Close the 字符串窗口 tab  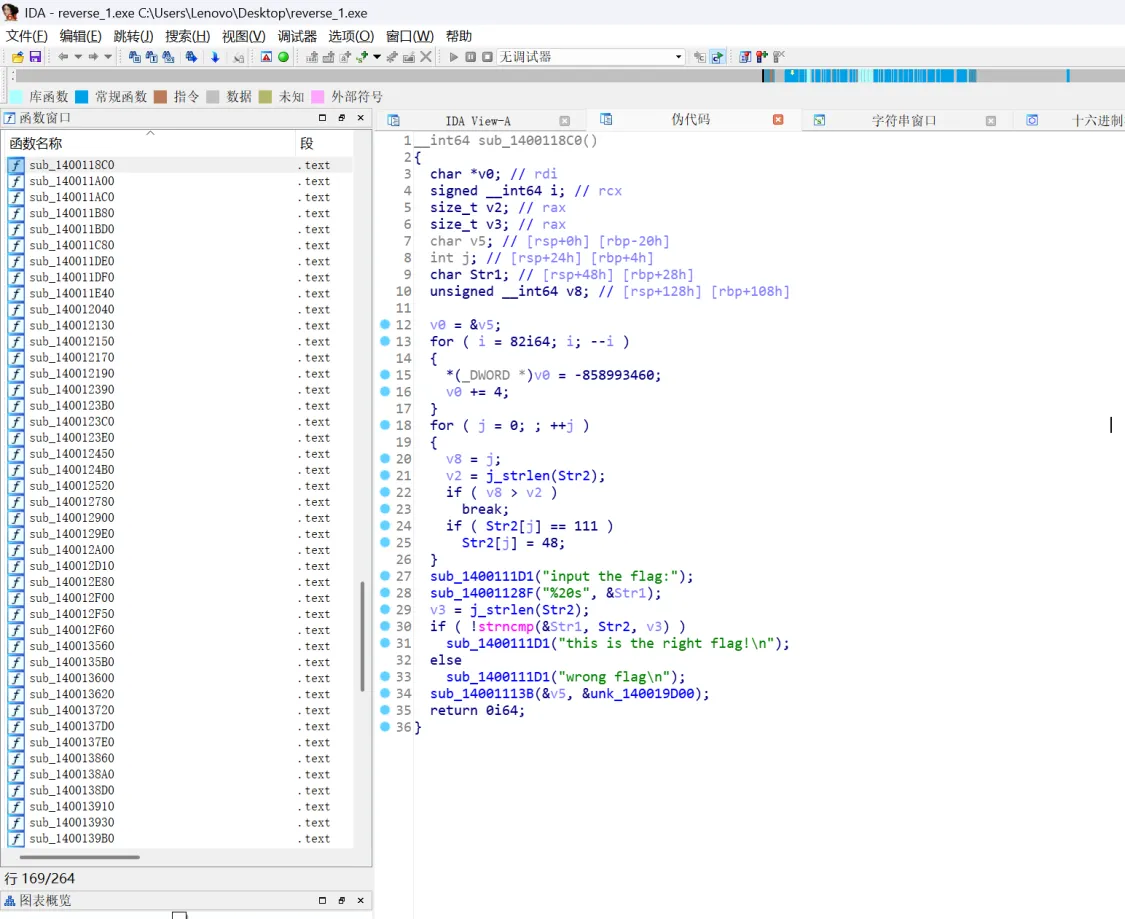pos(991,121)
